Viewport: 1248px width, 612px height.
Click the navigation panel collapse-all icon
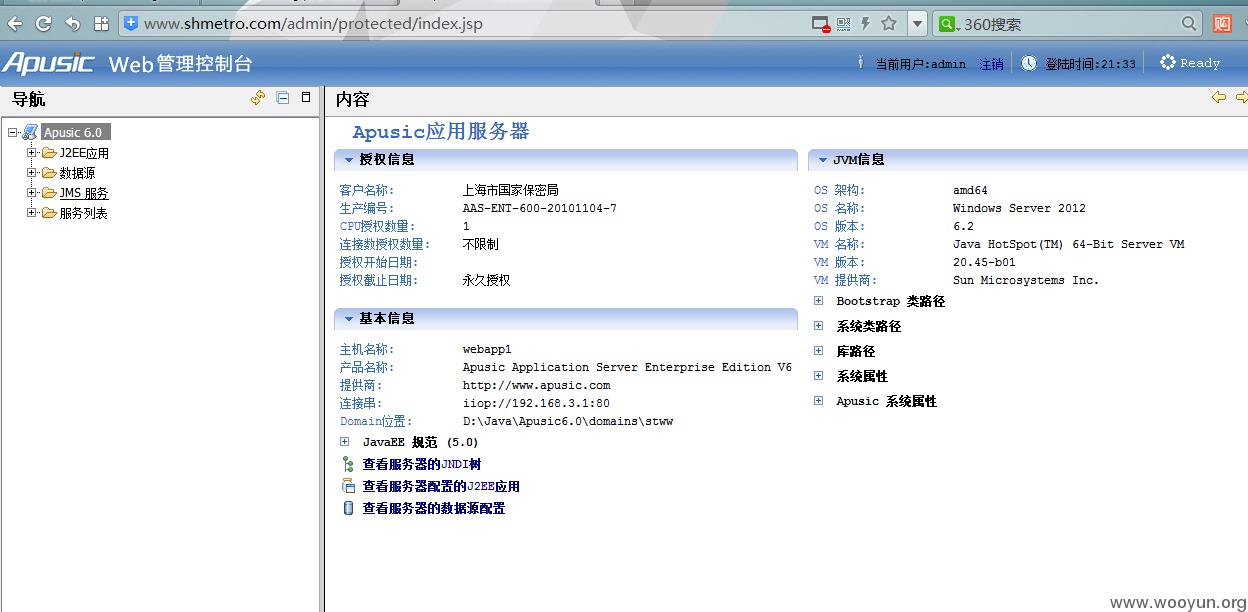coord(283,98)
